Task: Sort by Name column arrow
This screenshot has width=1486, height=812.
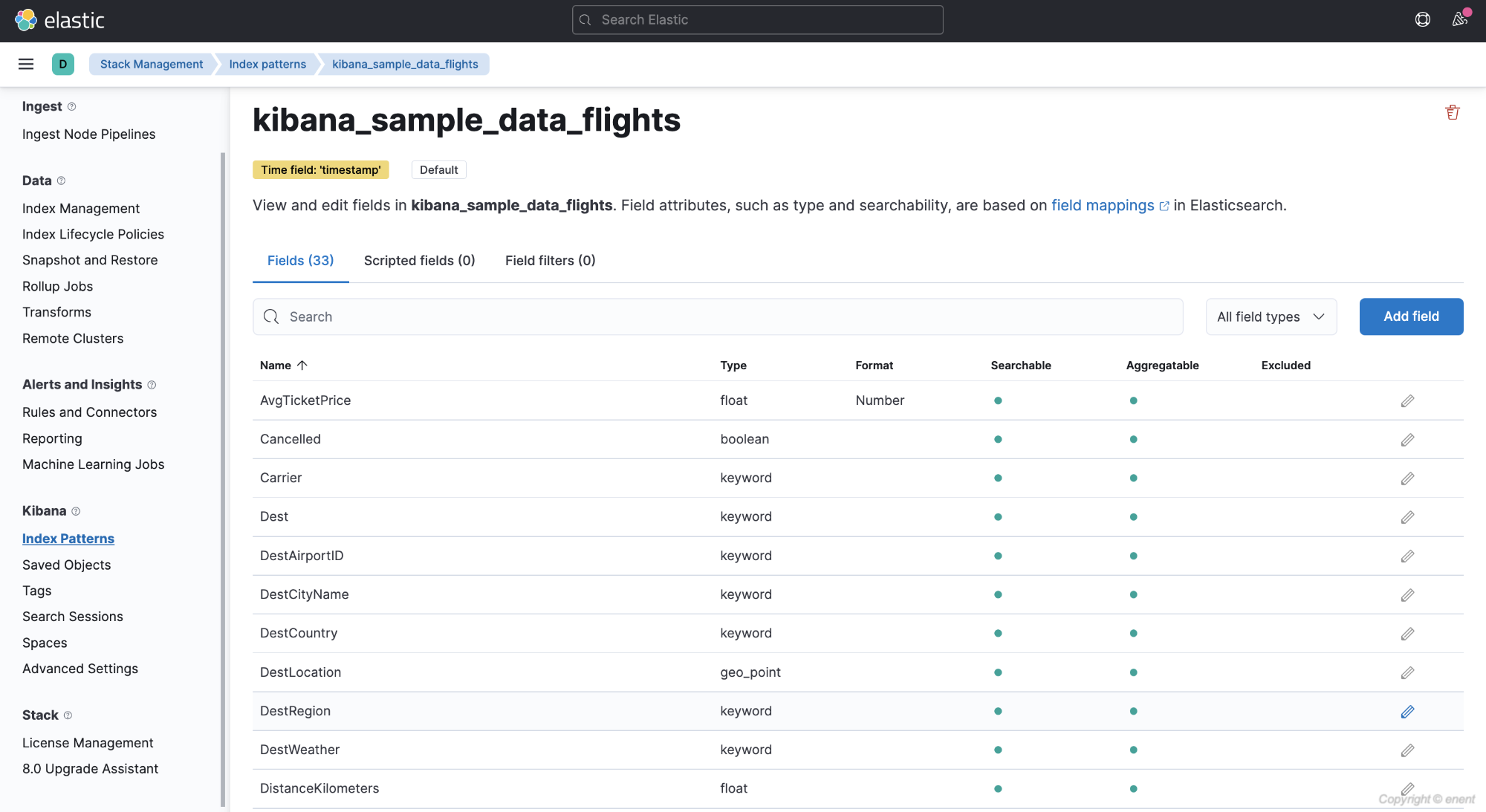Action: click(302, 366)
